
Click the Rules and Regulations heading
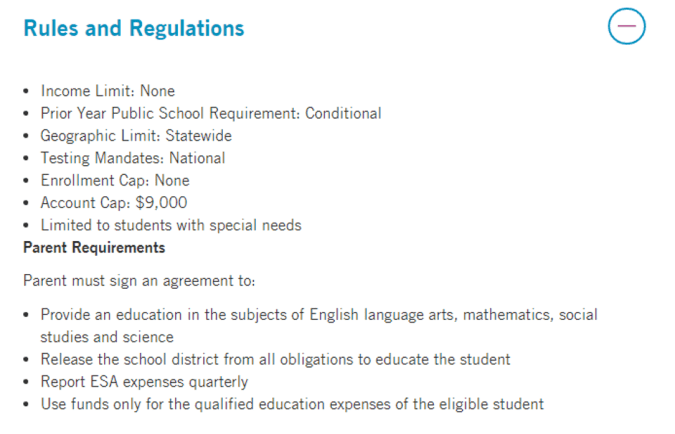[133, 28]
